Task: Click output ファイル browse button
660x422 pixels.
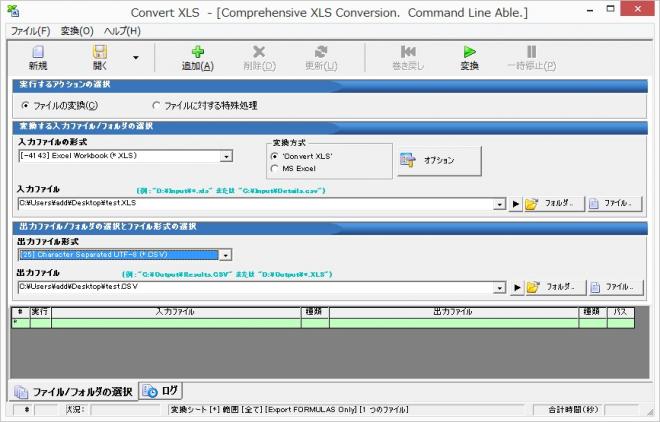Action: (x=616, y=287)
